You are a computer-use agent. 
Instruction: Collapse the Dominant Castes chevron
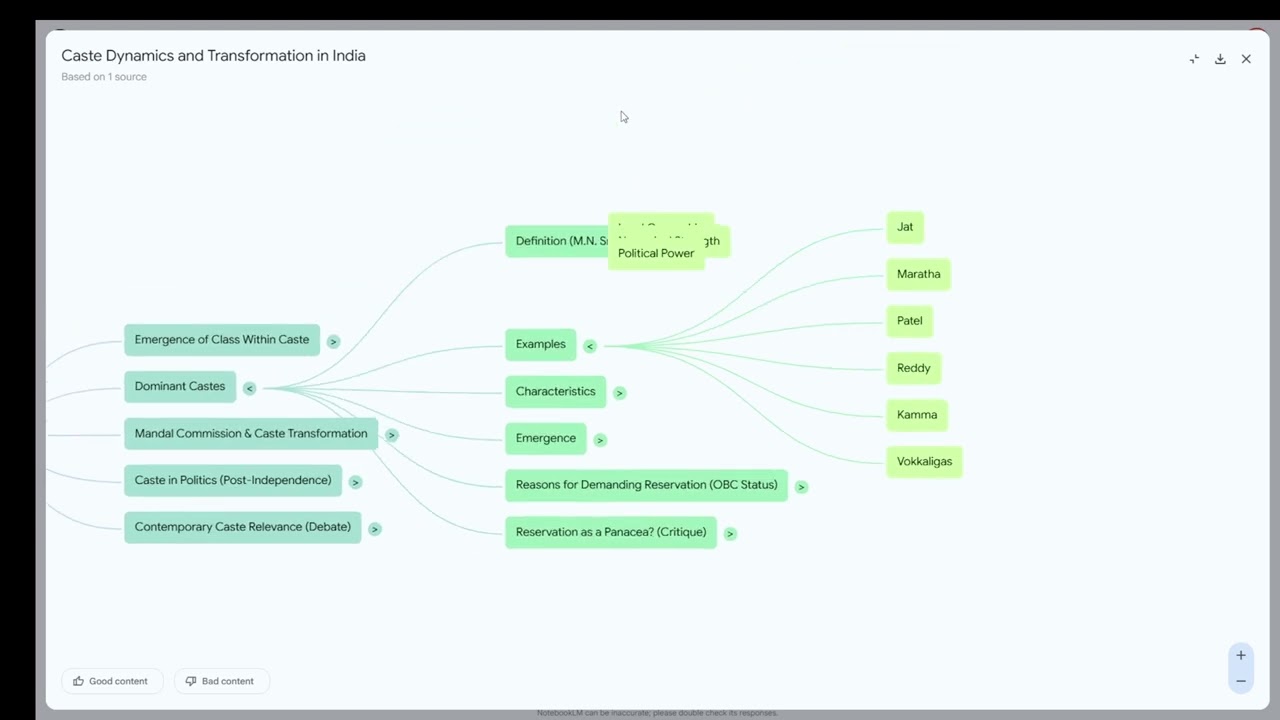pyautogui.click(x=249, y=388)
